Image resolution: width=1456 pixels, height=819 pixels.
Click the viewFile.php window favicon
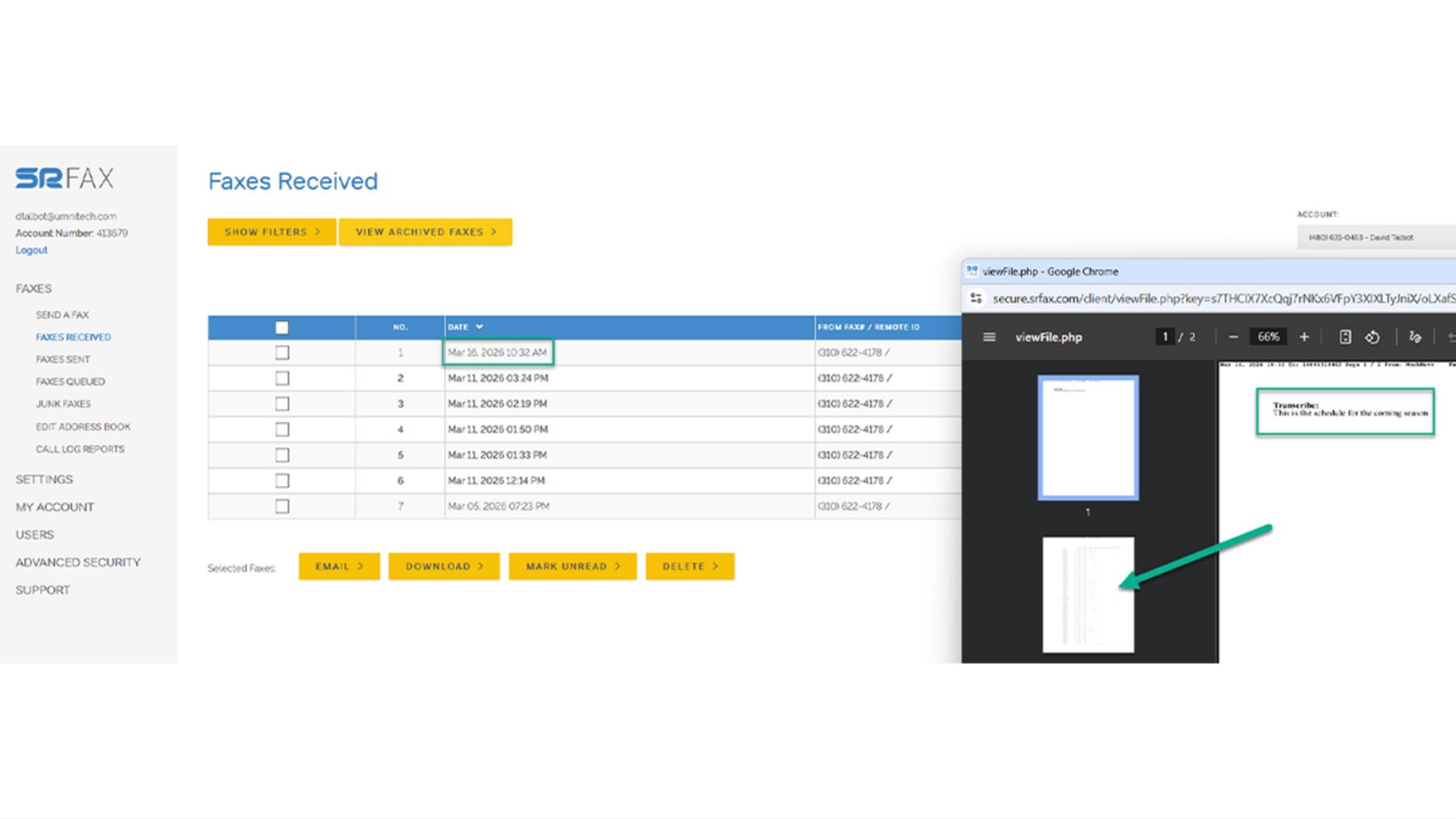[x=972, y=272]
